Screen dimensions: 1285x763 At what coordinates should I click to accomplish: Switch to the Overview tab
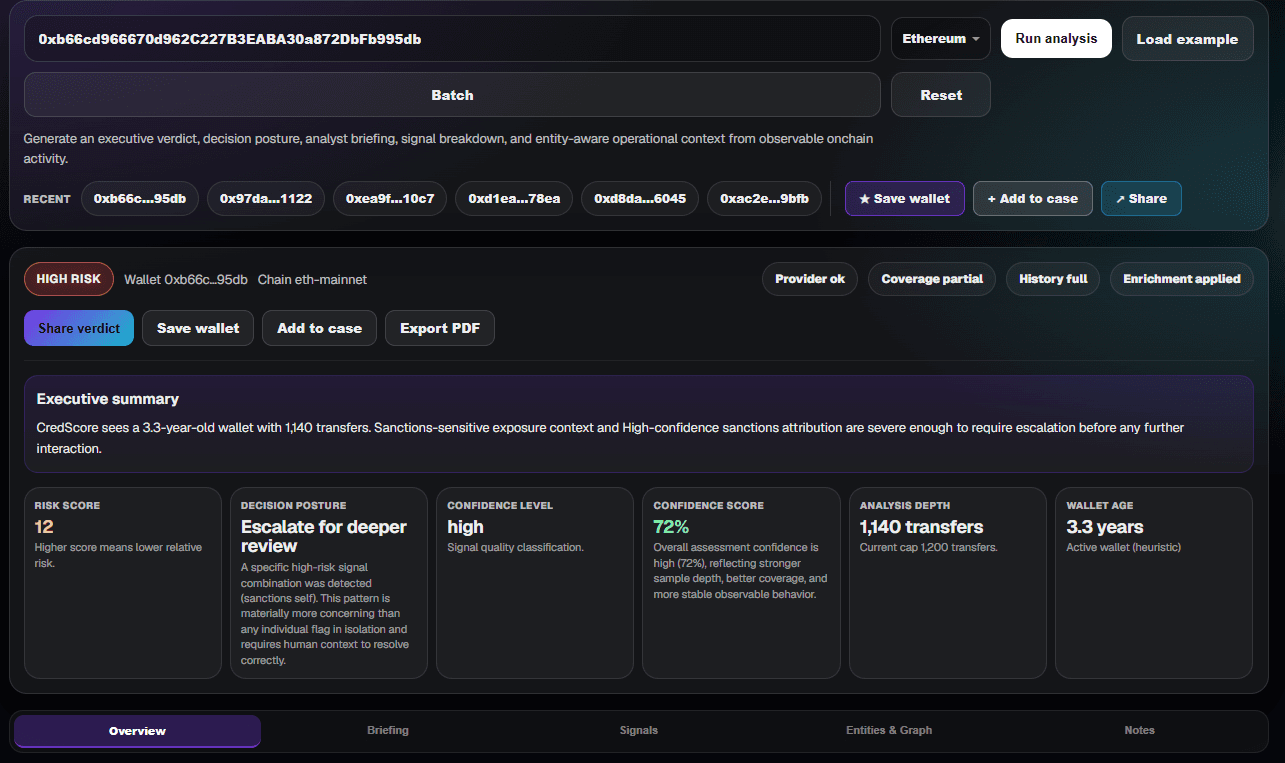pyautogui.click(x=137, y=731)
